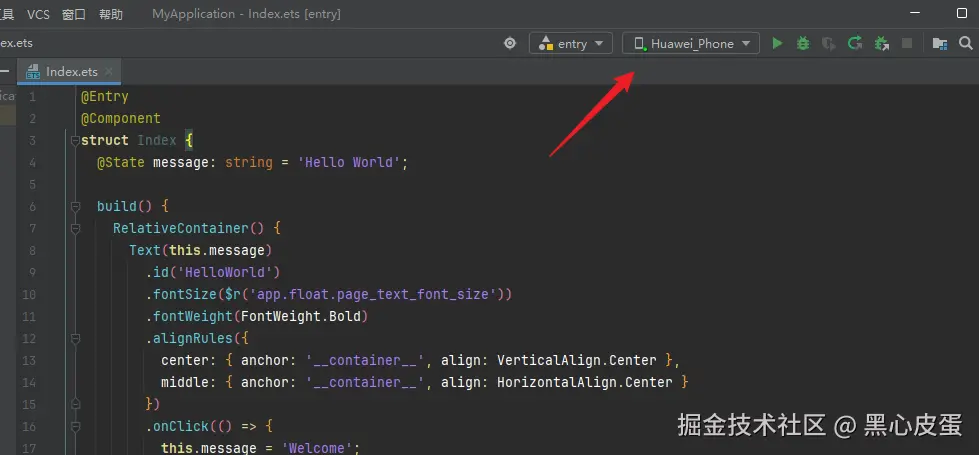Minimize the DevEco Studio window

coord(915,13)
